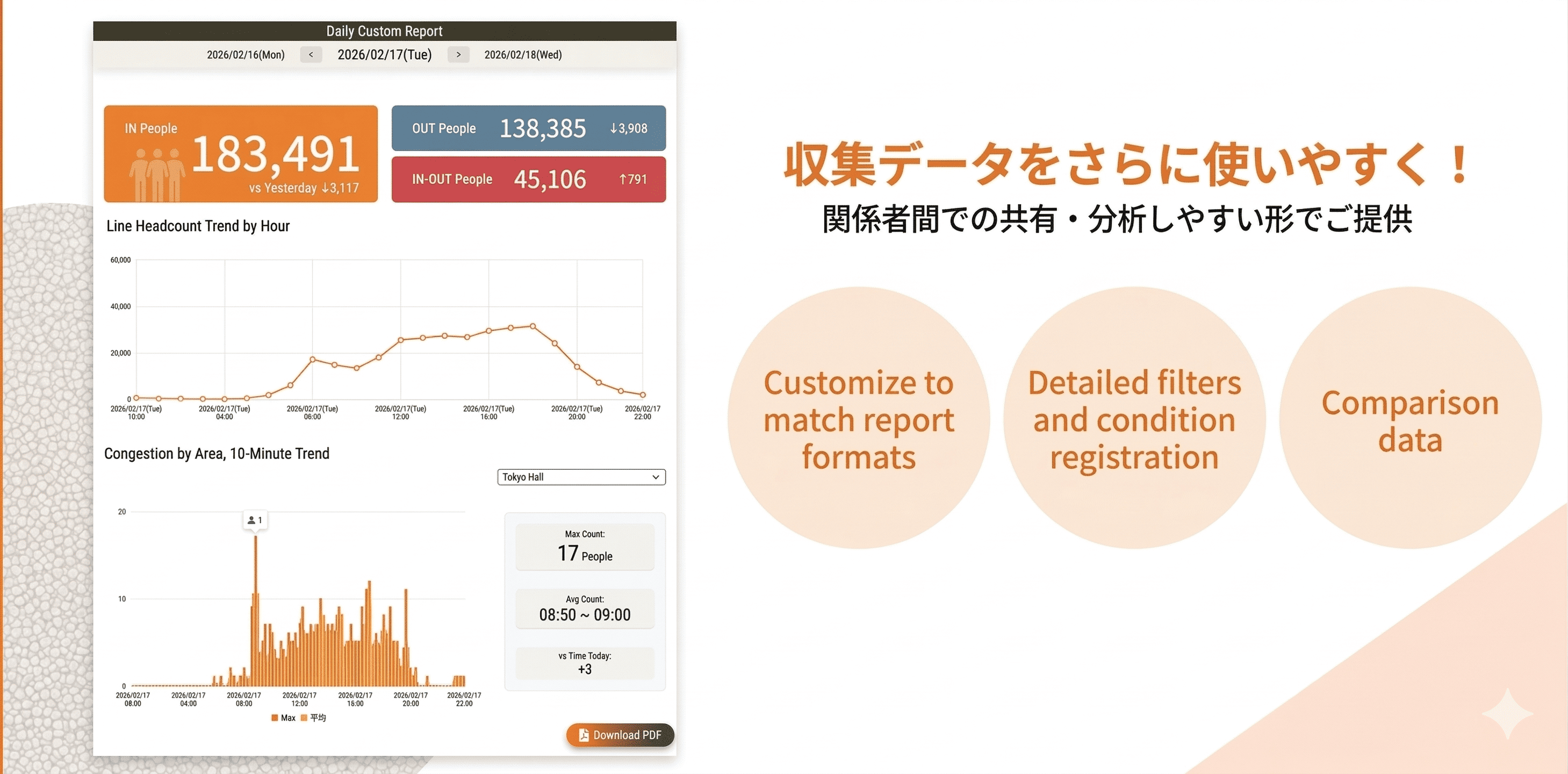Click the previous day arrow button

coord(311,55)
